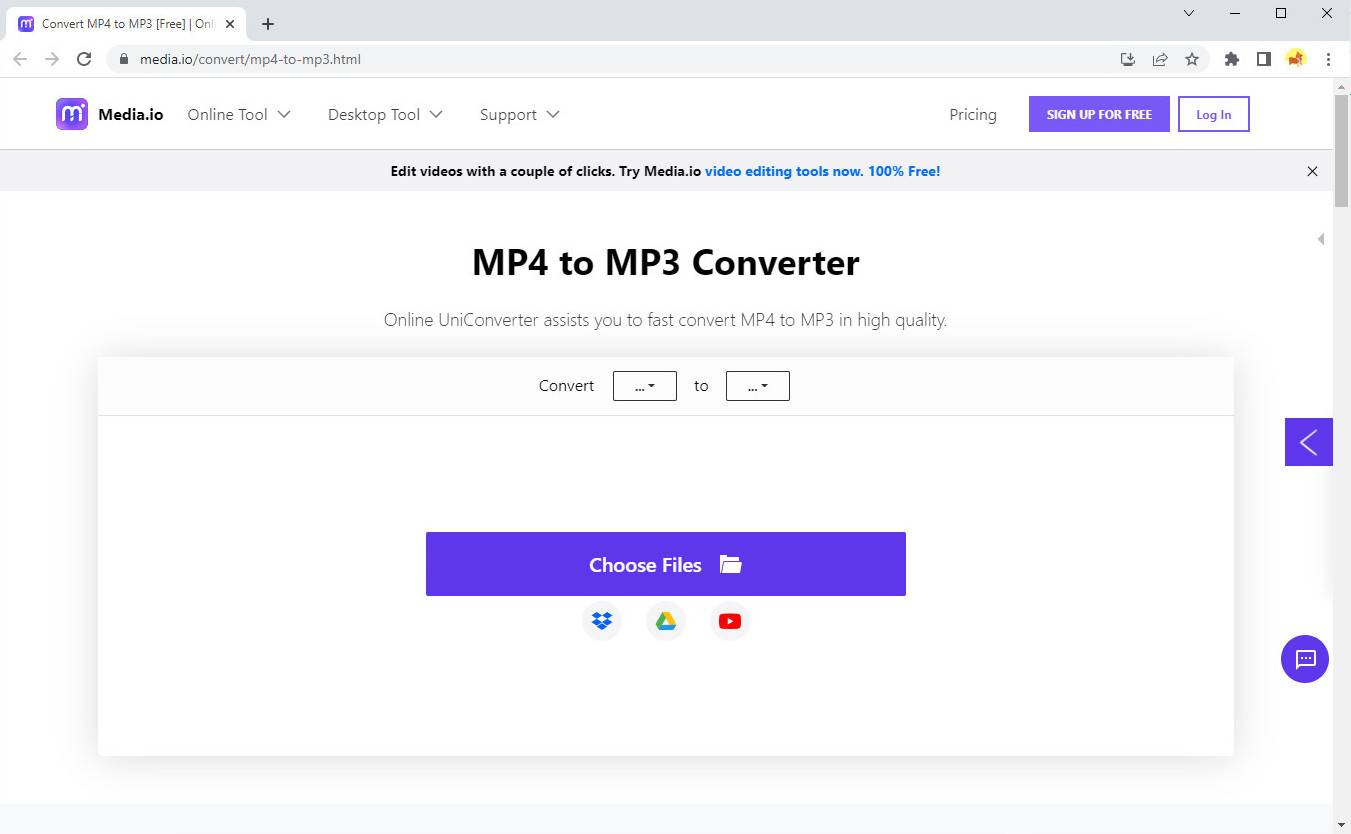Open the browser extensions puzzle icon

click(1232, 59)
